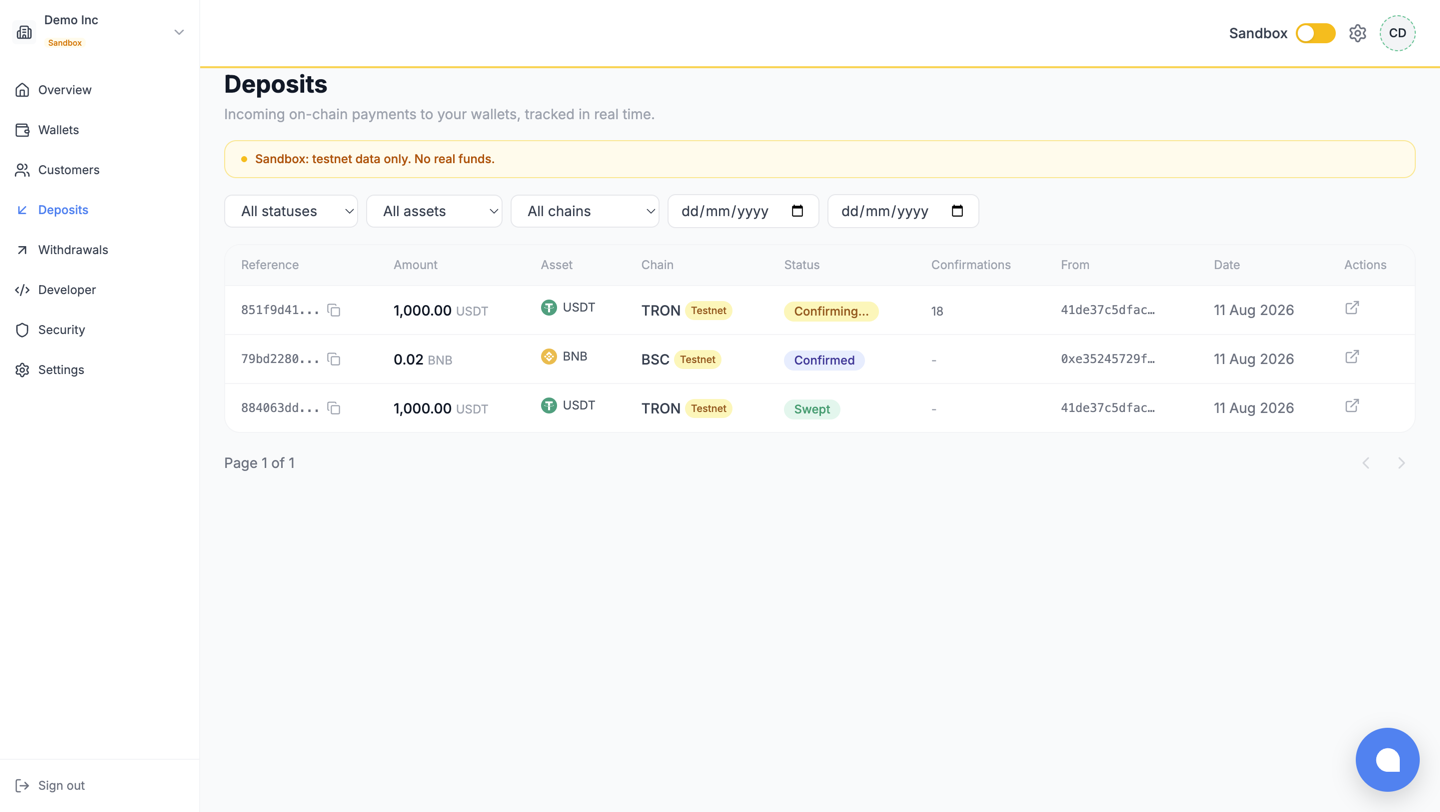1440x812 pixels.
Task: Copy reference 884063dd to clipboard
Action: coord(334,408)
